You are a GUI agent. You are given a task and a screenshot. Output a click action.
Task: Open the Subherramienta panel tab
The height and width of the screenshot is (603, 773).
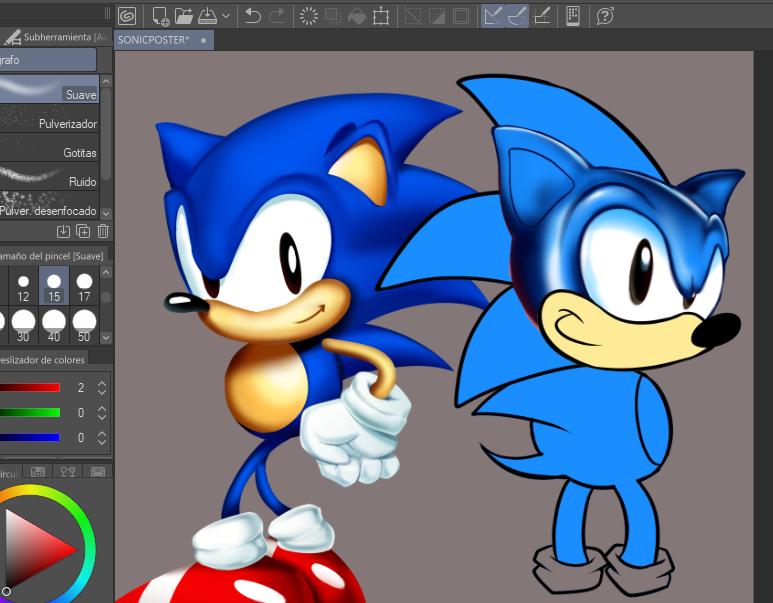click(55, 37)
